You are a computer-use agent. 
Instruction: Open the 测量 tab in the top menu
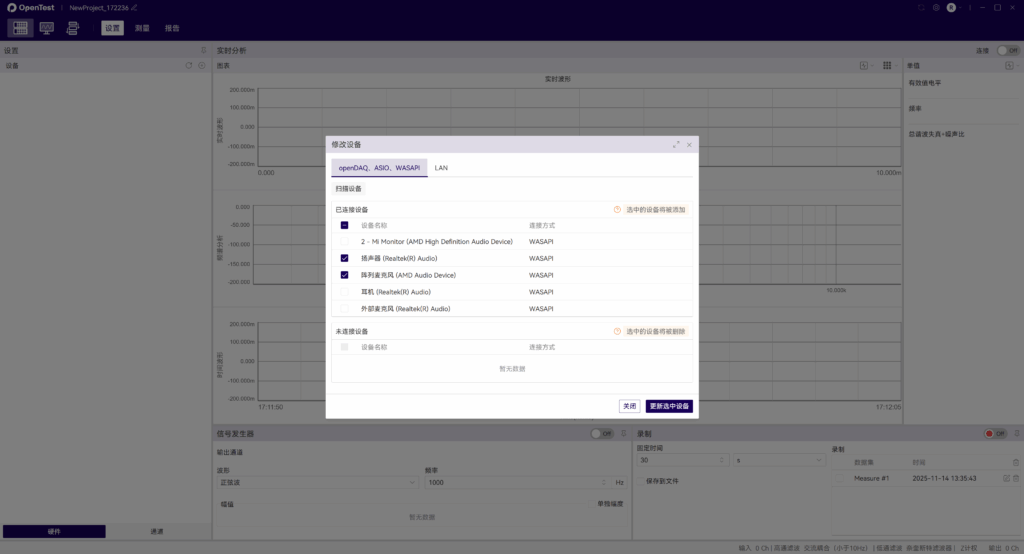(142, 28)
